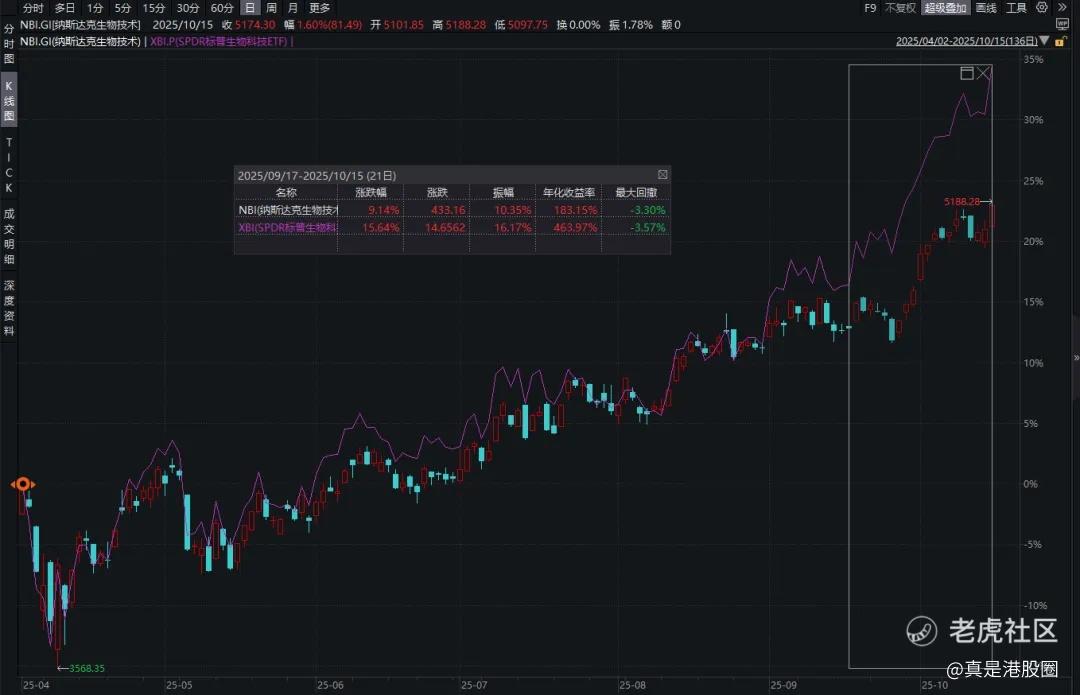Click the 名称 column header in popup
This screenshot has width=1080, height=695.
[286, 192]
